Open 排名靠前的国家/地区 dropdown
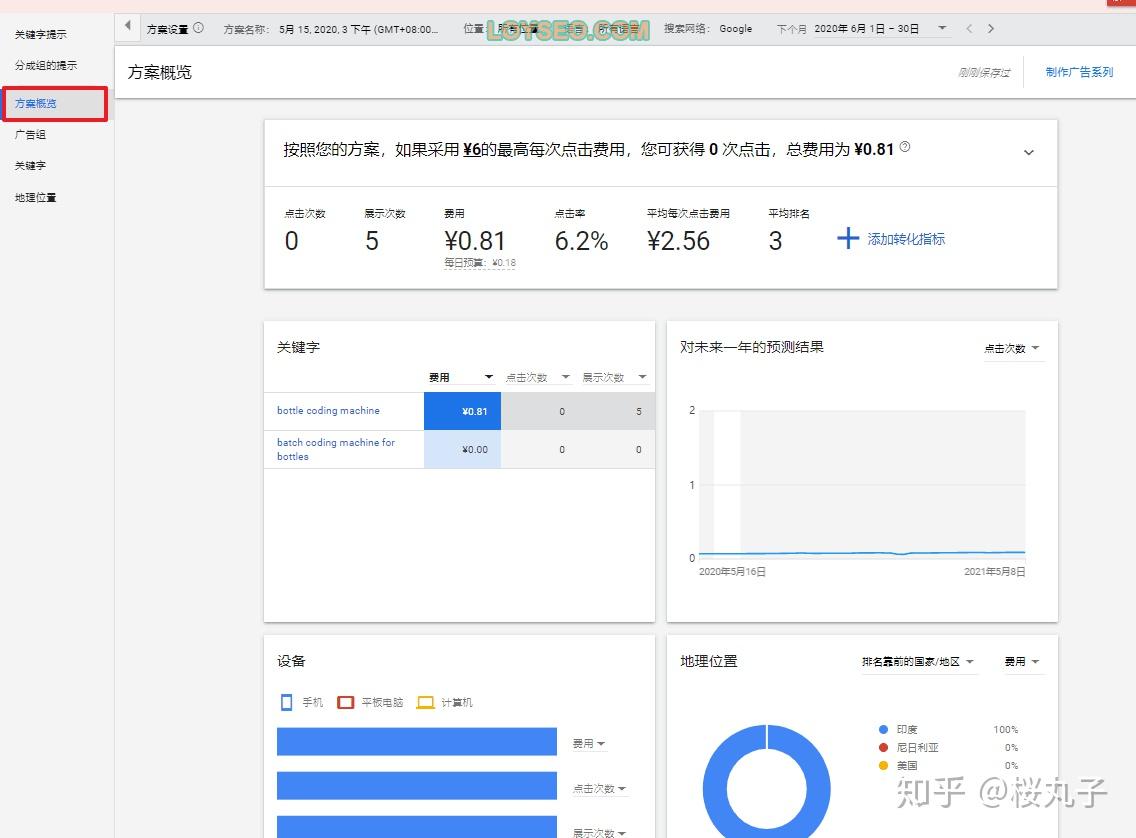 [x=918, y=662]
